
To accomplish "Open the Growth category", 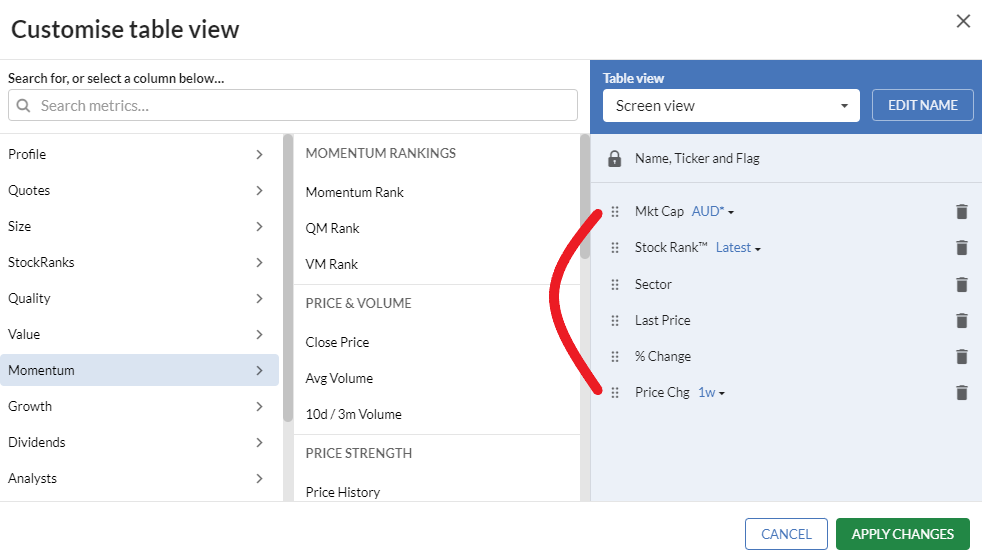I will coord(139,407).
